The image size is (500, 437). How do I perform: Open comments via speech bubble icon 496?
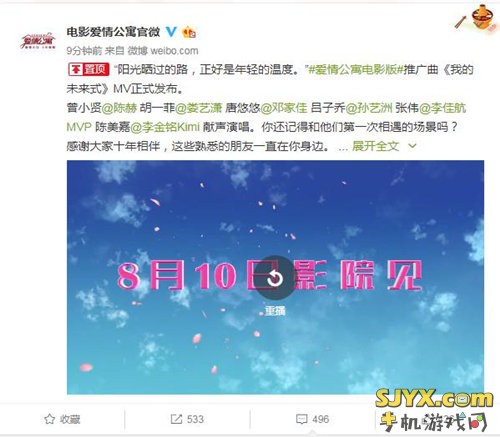(x=301, y=419)
